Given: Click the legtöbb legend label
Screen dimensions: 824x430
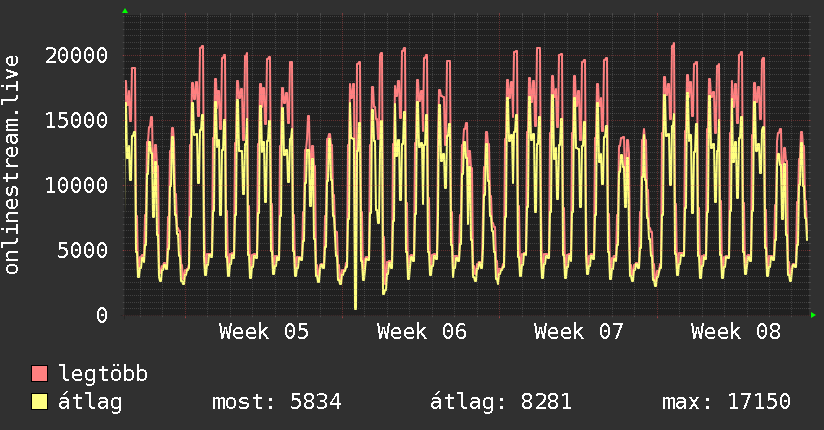Looking at the screenshot, I should [x=103, y=373].
